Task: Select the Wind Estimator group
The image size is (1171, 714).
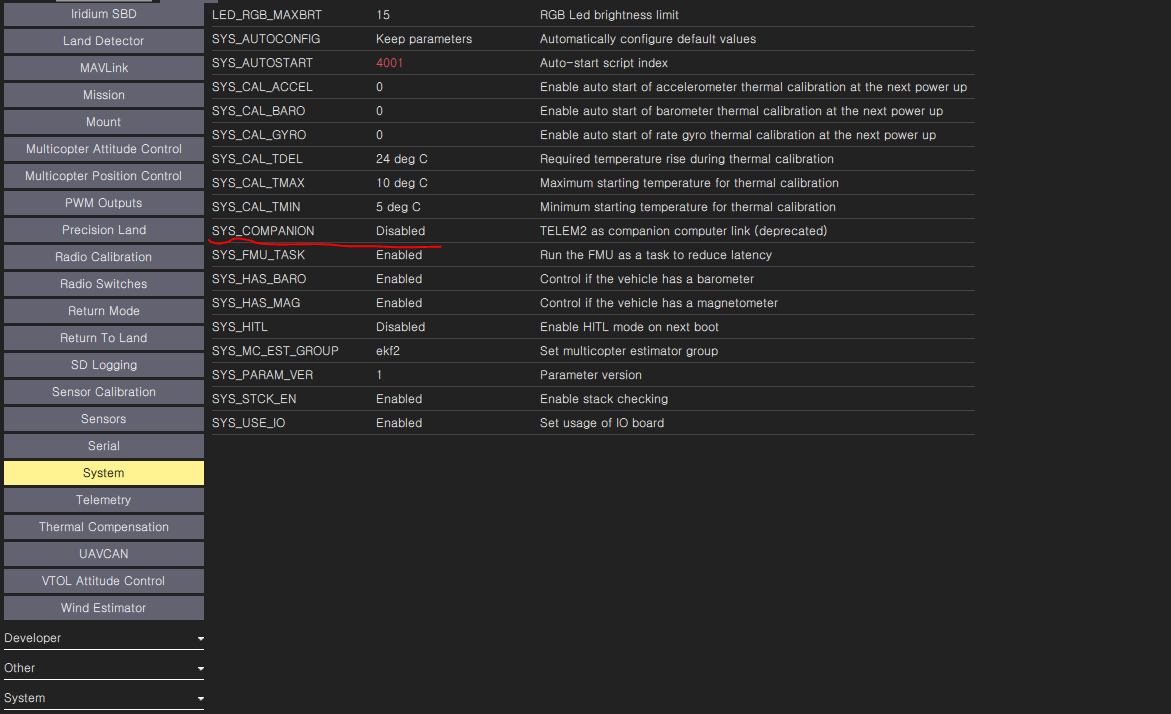Action: coord(103,607)
